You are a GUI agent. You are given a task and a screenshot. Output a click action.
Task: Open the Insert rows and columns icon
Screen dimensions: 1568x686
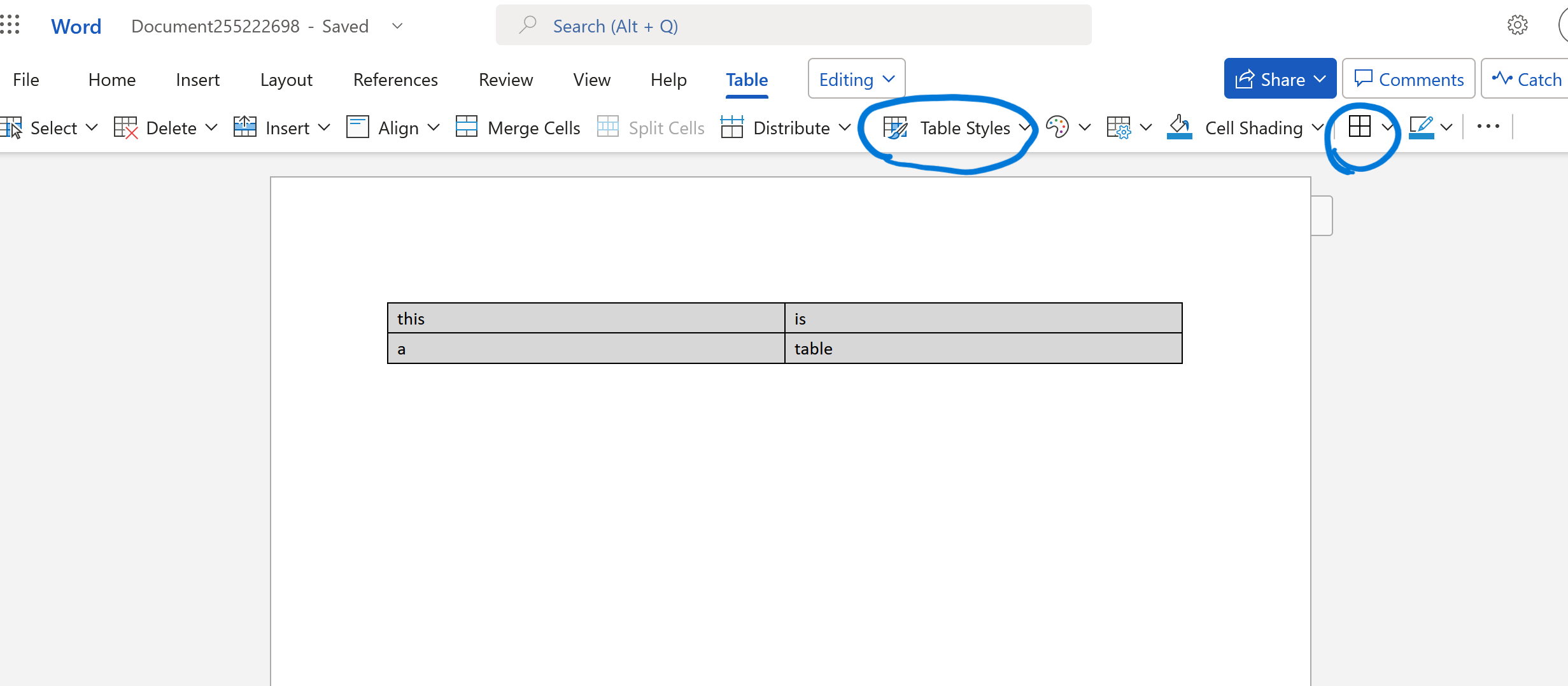(244, 127)
